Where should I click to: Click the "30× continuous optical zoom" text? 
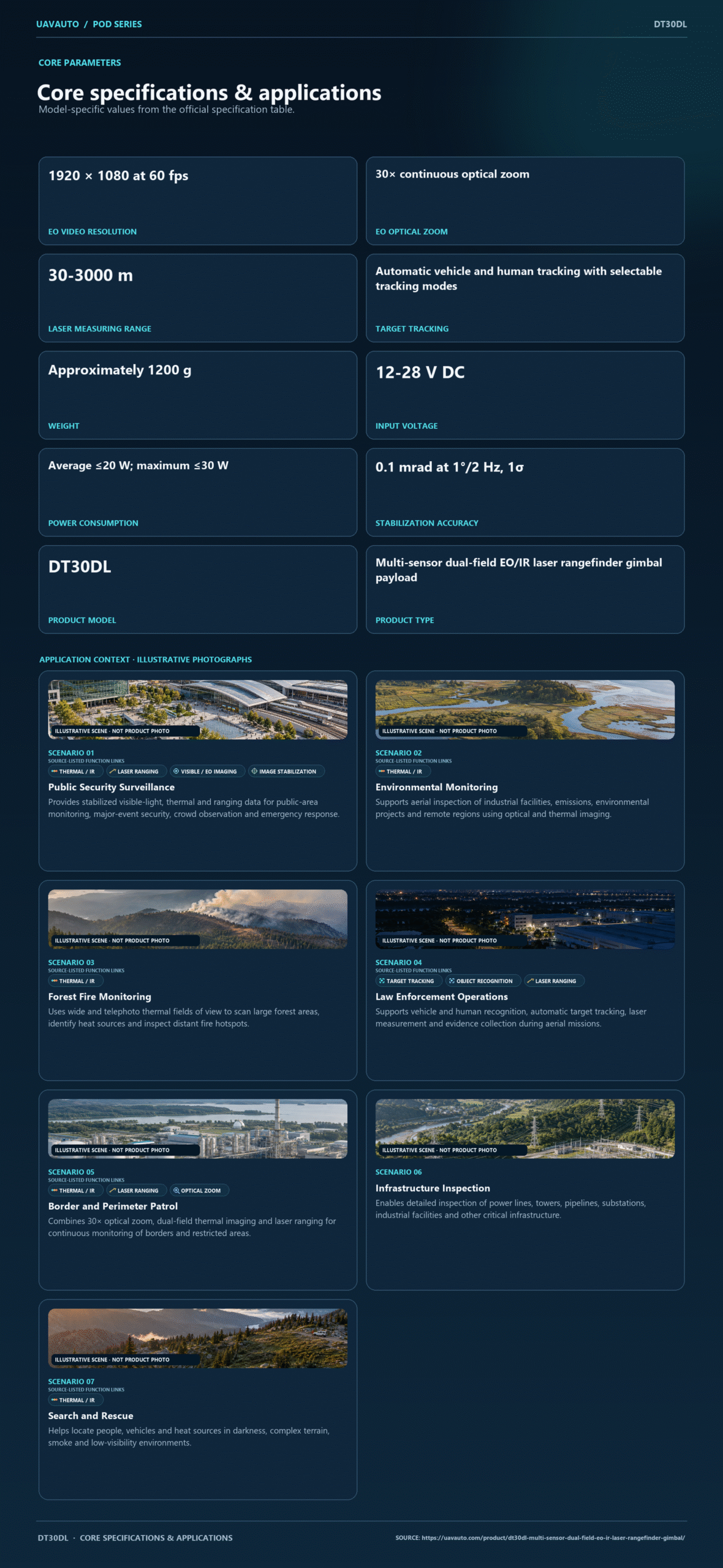tap(452, 174)
